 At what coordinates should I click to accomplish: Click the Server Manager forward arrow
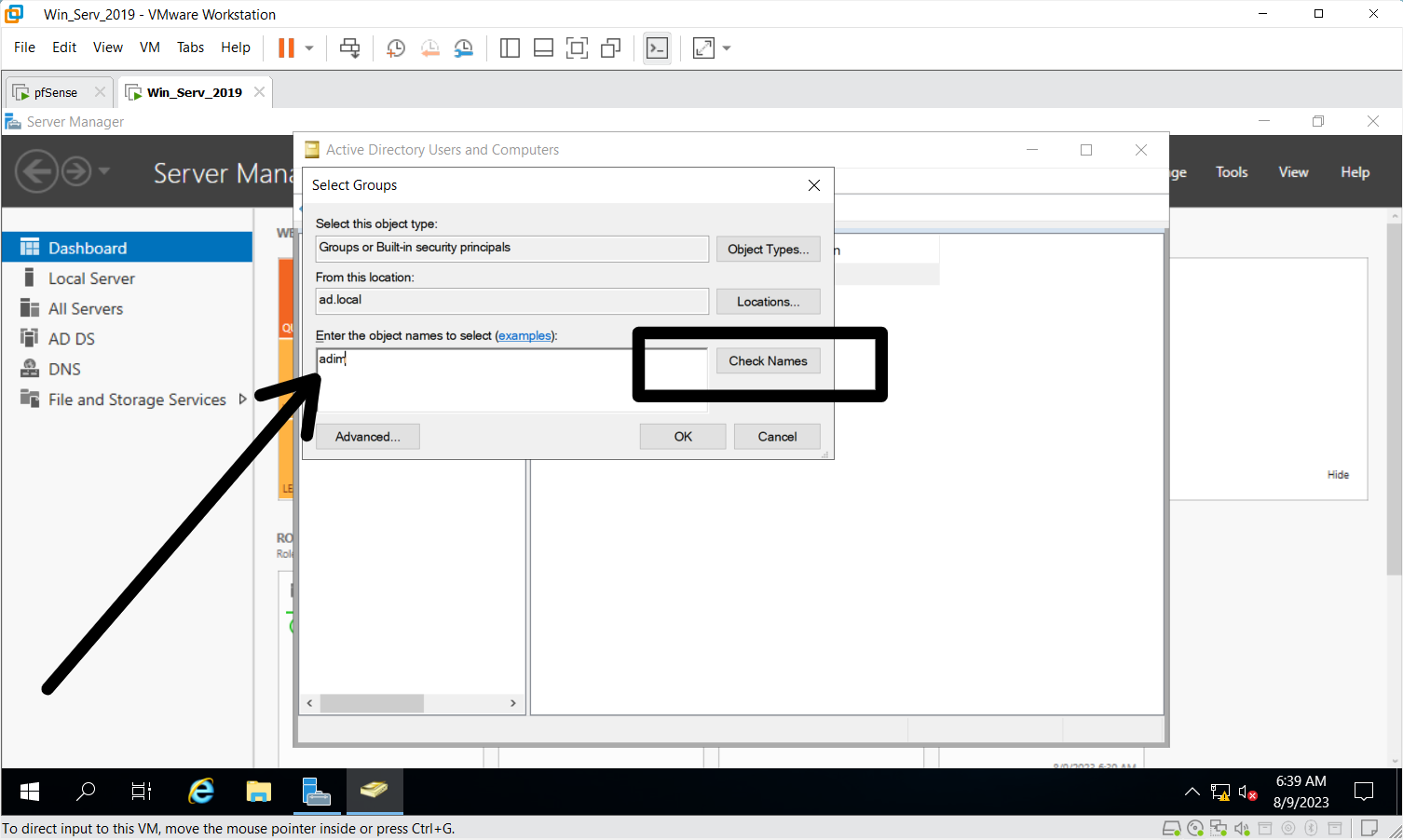point(76,171)
